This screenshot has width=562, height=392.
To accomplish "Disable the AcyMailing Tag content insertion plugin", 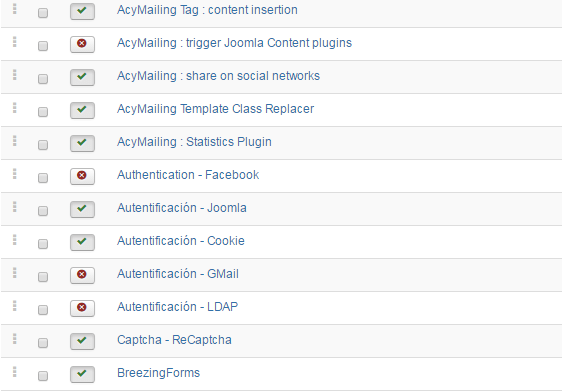I will (x=82, y=11).
